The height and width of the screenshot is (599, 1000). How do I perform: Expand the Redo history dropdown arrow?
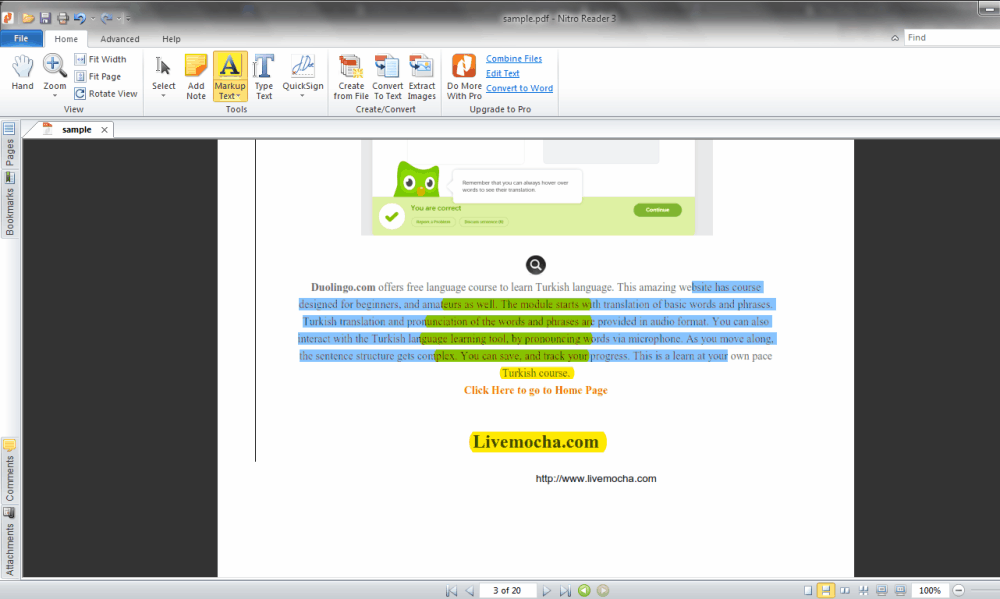(x=119, y=18)
